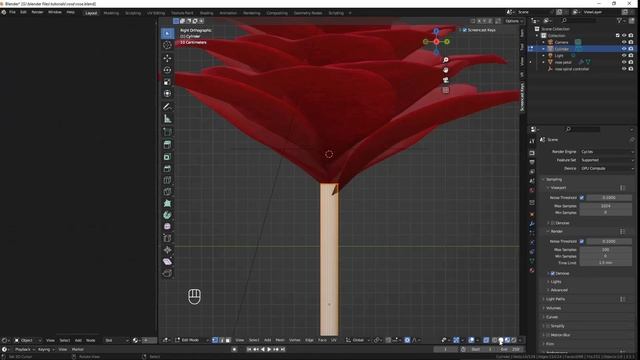Screen dimensions: 640x360
Task: Open the Global transform orientation dropdown
Action: pyautogui.click(x=358, y=340)
